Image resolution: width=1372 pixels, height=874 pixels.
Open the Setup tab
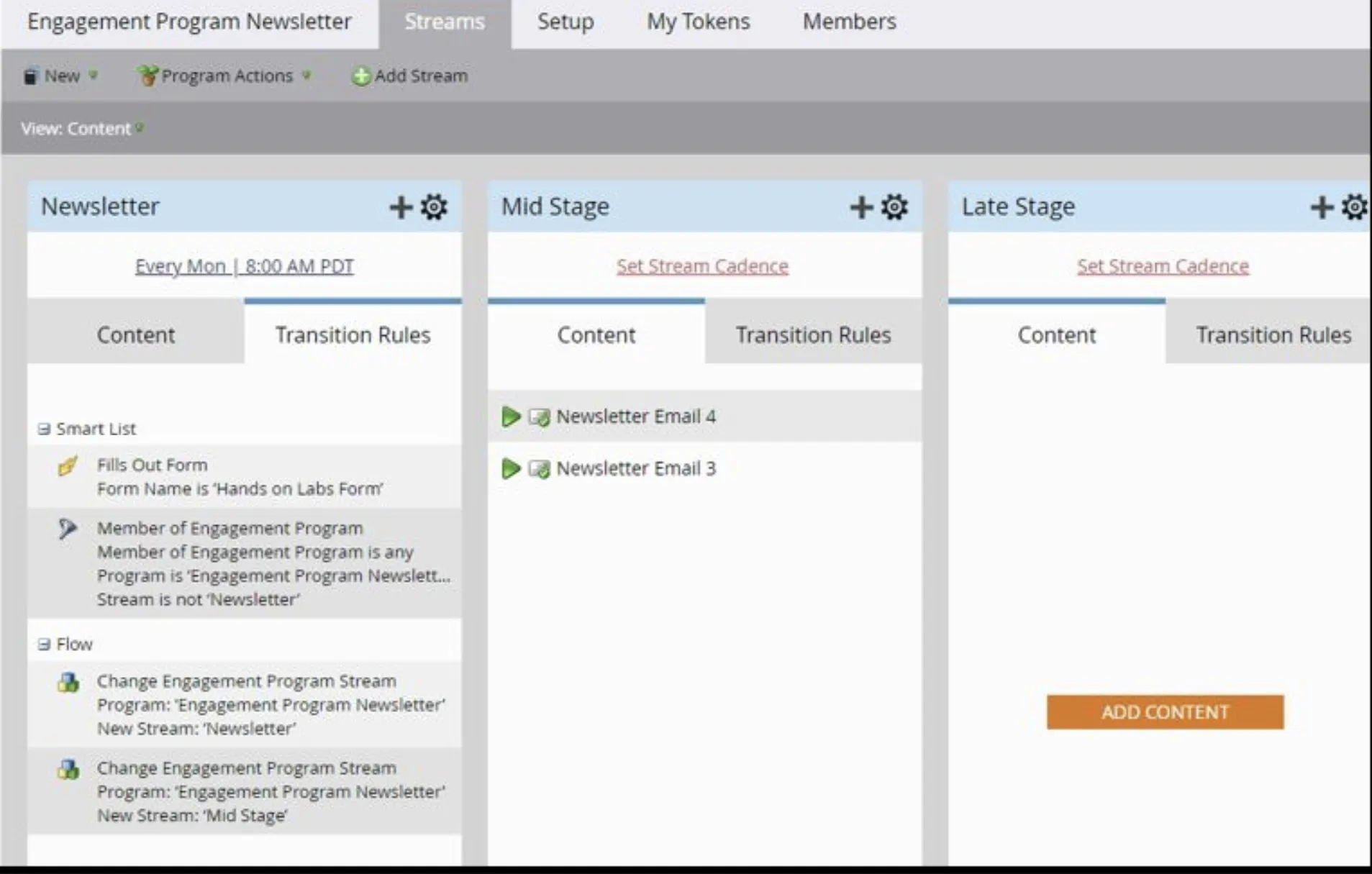[565, 22]
